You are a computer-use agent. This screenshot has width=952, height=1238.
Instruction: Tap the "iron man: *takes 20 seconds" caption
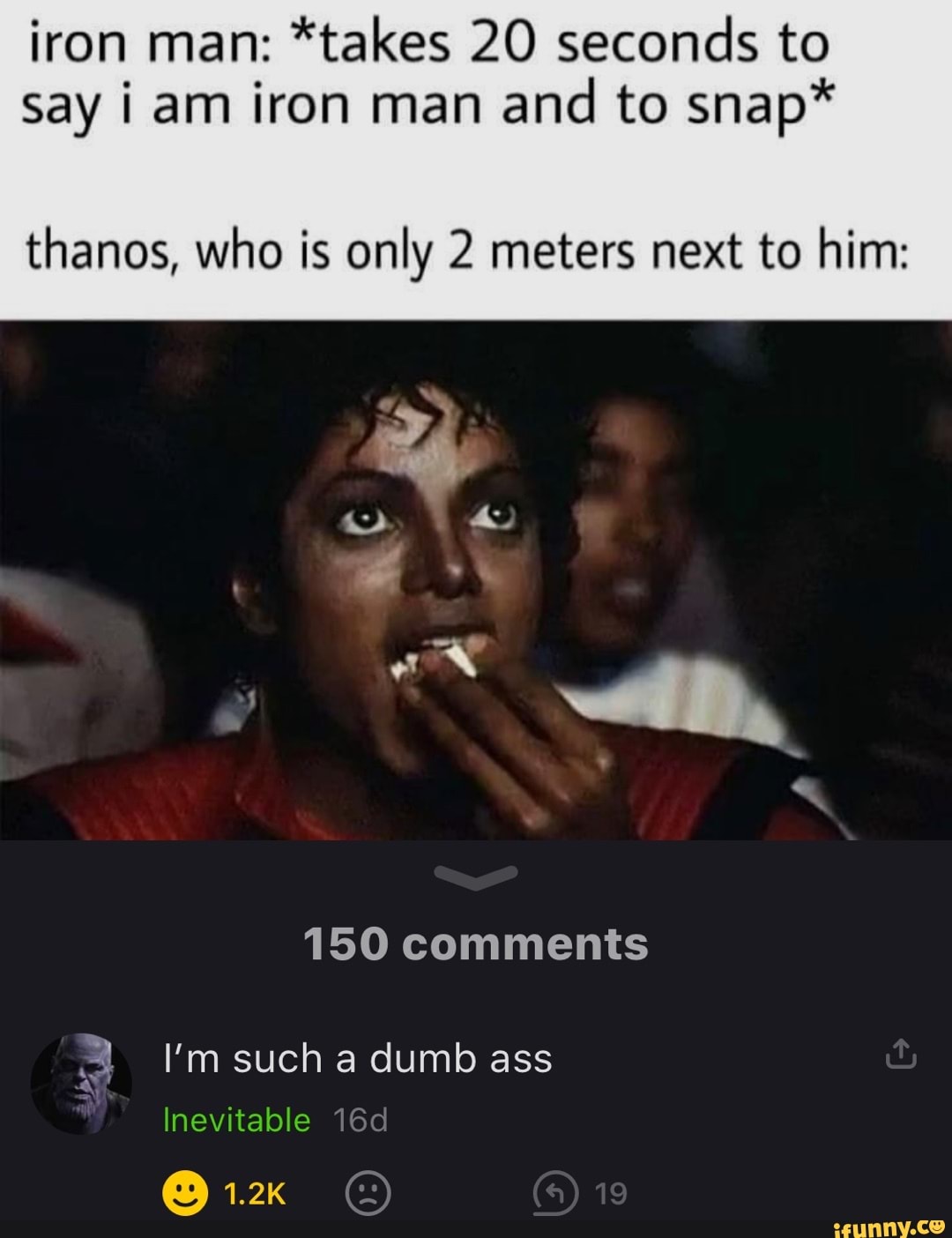tap(428, 44)
